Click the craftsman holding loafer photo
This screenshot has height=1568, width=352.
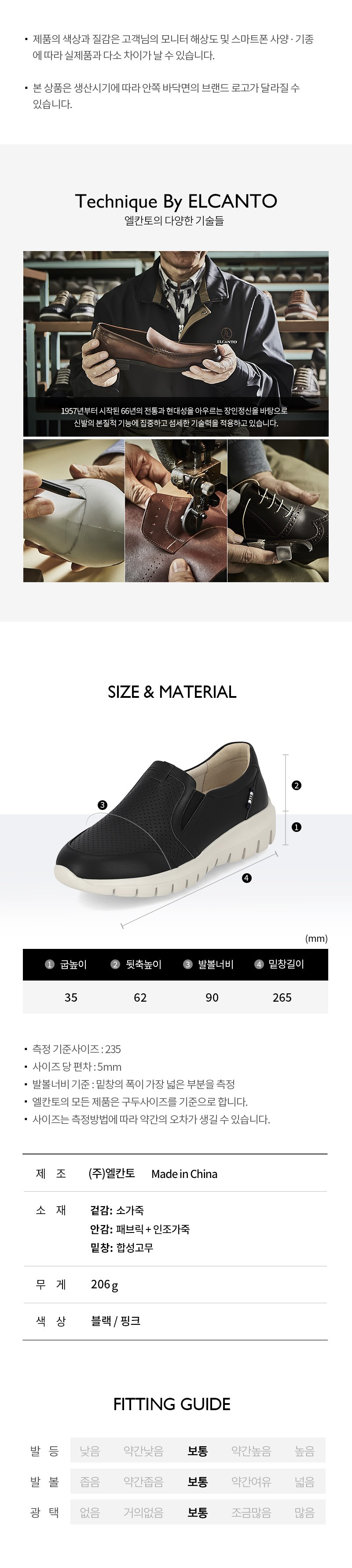[176, 343]
